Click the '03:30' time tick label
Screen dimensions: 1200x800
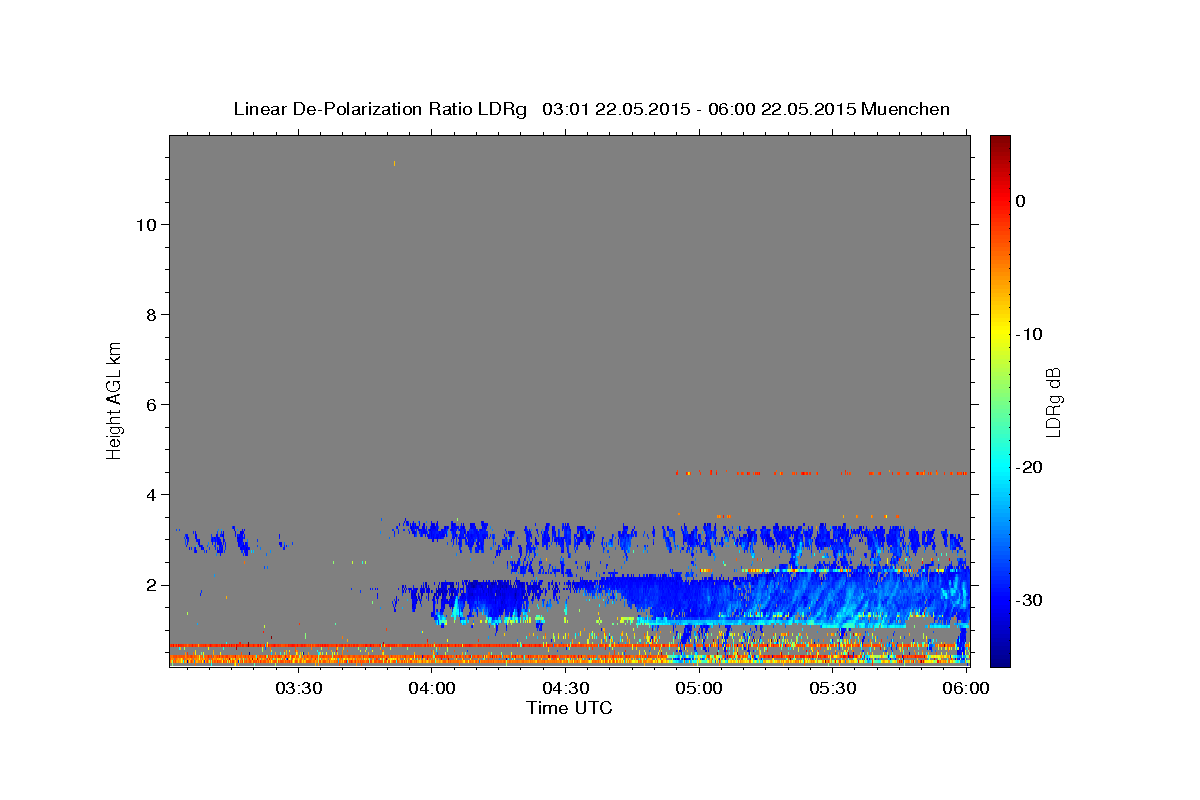tap(298, 688)
